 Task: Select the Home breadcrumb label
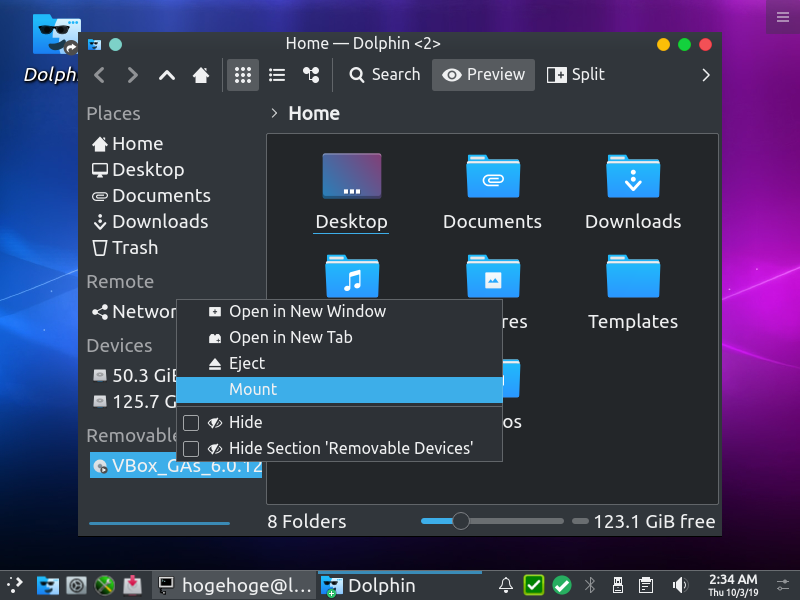314,113
